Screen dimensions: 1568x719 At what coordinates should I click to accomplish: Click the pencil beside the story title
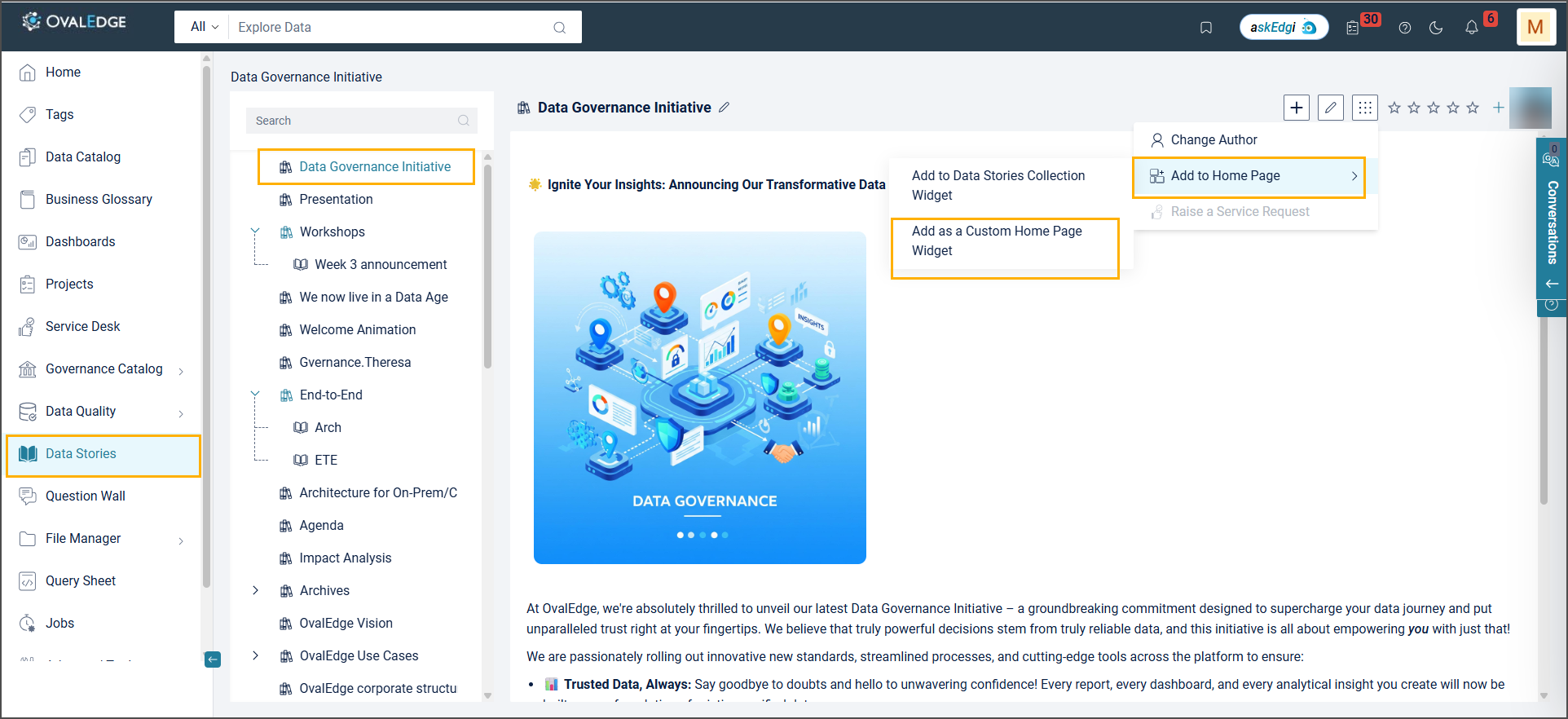pos(724,108)
